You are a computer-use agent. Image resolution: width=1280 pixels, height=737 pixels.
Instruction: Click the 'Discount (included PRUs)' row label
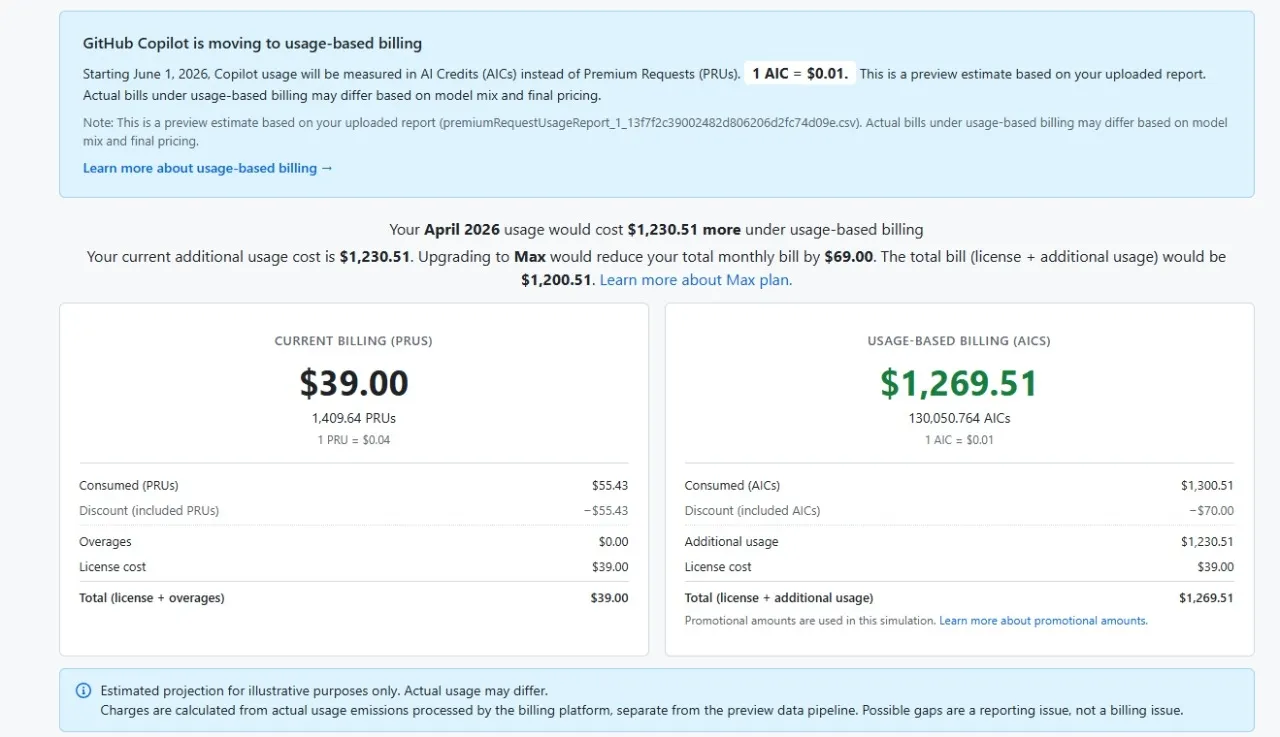(x=149, y=511)
